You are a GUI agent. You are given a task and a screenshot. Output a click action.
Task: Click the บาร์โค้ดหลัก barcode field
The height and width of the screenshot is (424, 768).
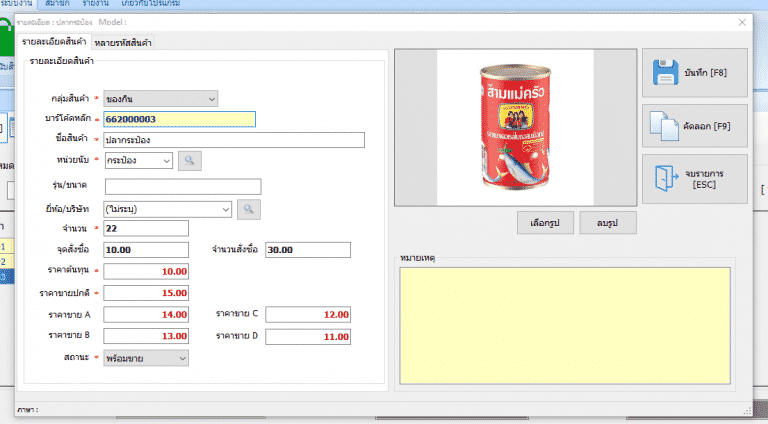click(179, 119)
